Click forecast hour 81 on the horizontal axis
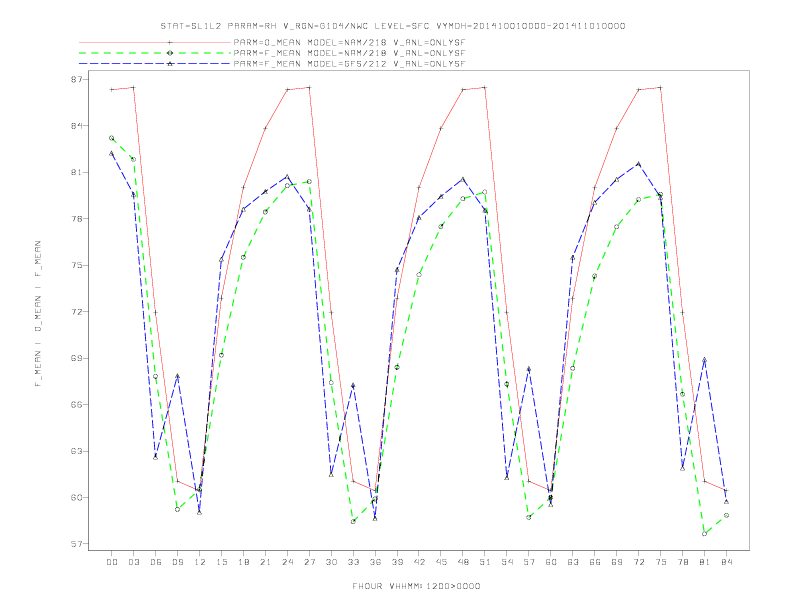The height and width of the screenshot is (612, 792). pos(705,562)
